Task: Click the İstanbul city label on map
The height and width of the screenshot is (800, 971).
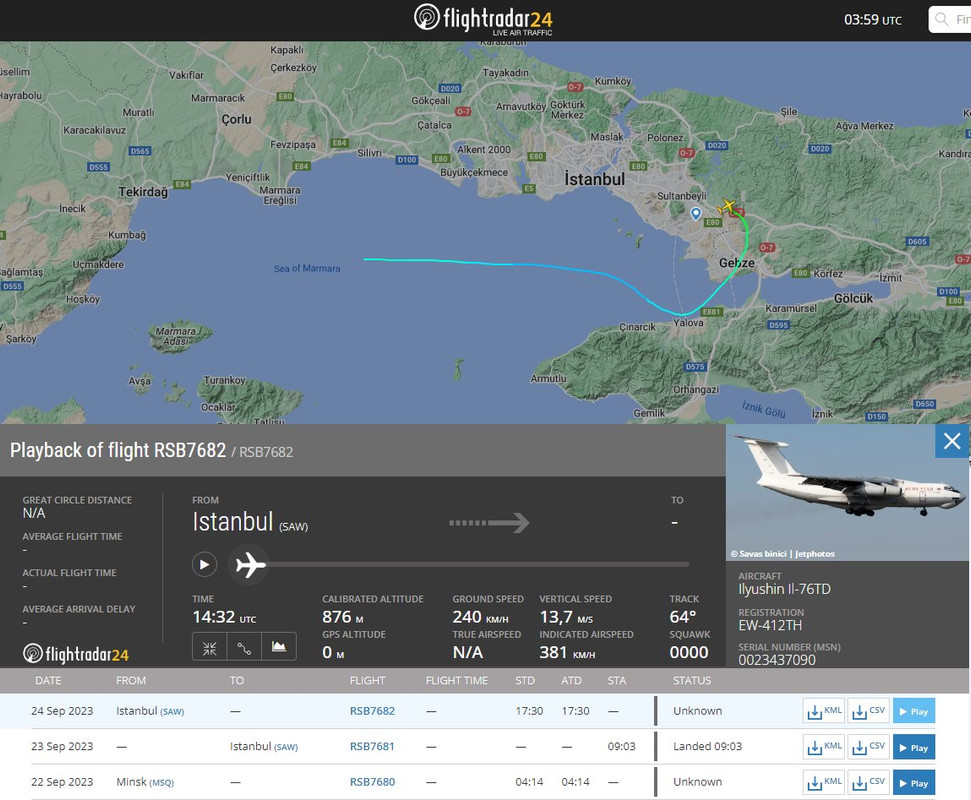Action: (x=594, y=179)
